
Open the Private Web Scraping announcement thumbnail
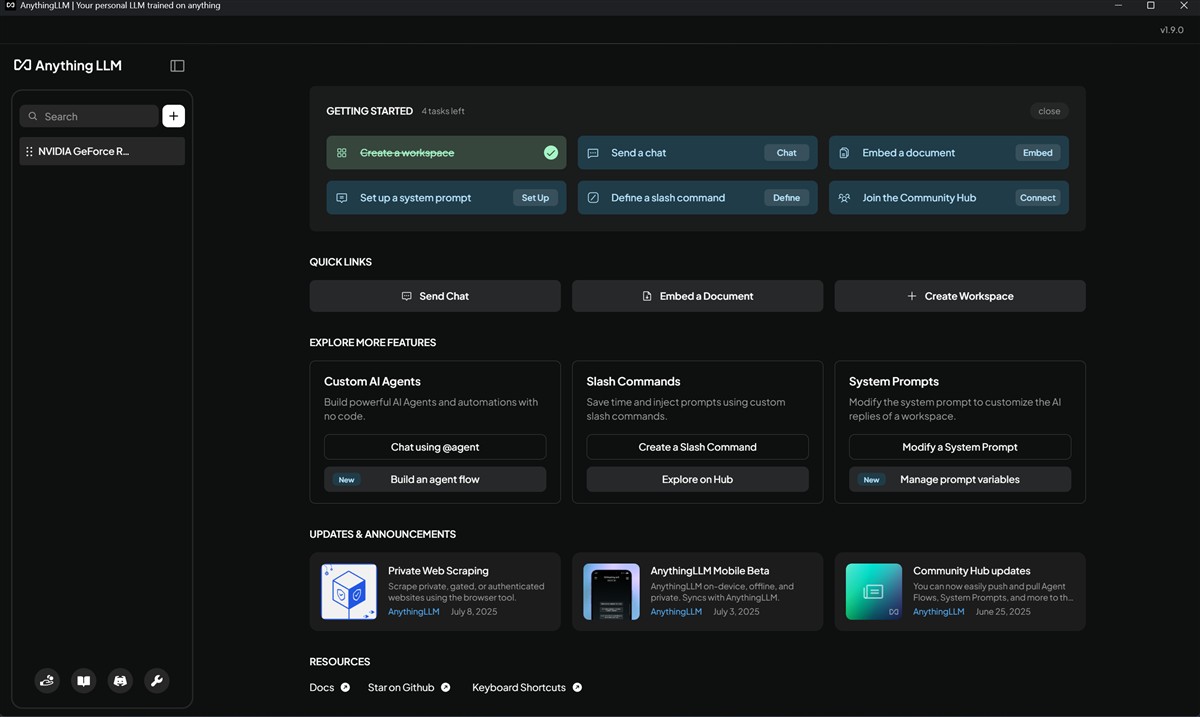click(x=349, y=592)
